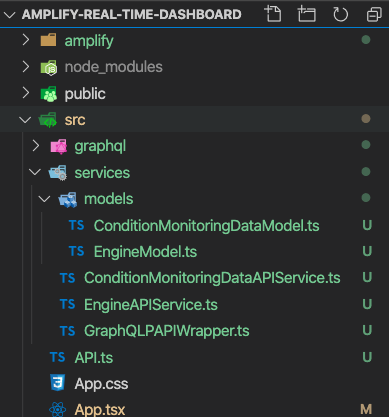Click the CSS icon beside App.css
The width and height of the screenshot is (389, 417).
57,382
